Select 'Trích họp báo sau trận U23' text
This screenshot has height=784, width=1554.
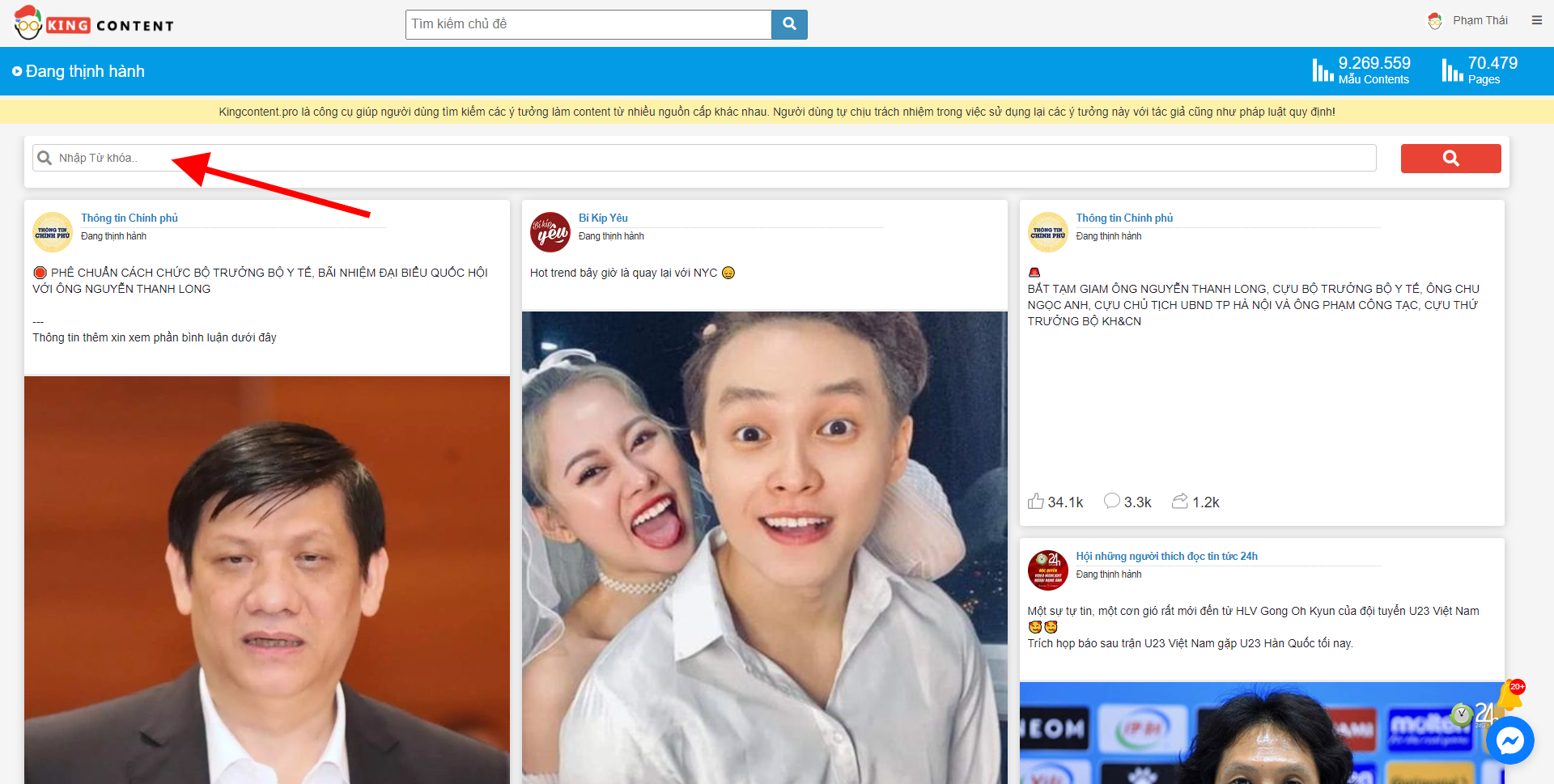[x=1190, y=643]
